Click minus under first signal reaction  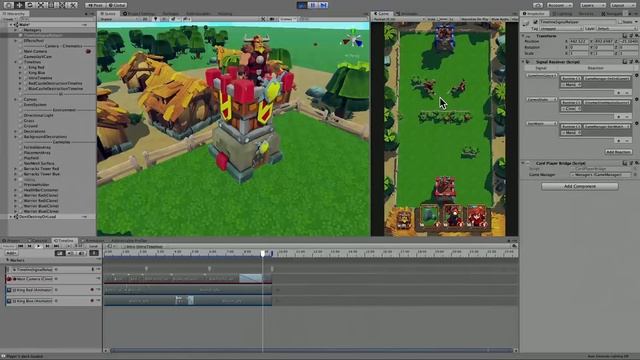click(628, 92)
